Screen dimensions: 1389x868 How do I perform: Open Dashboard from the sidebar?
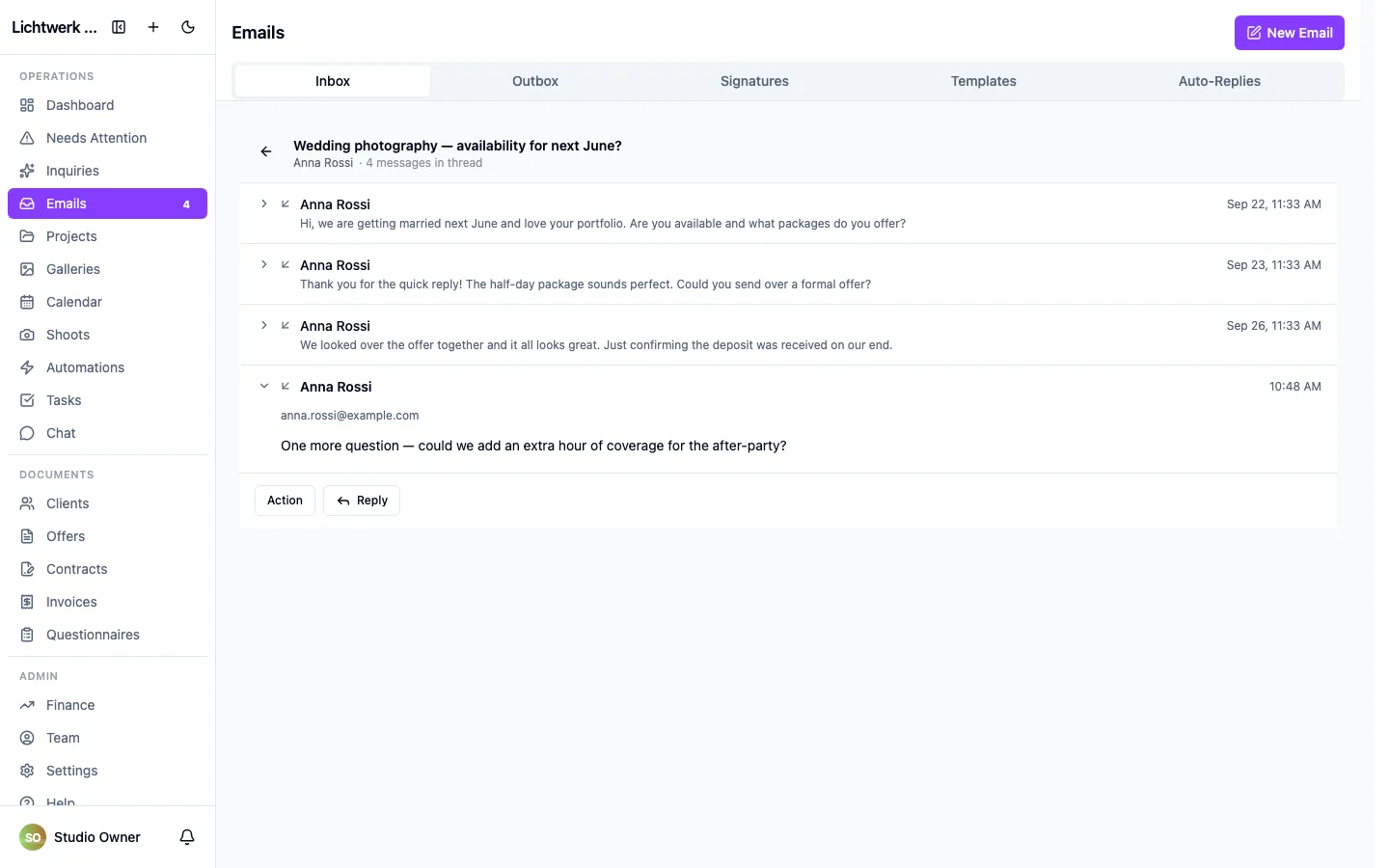click(107, 105)
